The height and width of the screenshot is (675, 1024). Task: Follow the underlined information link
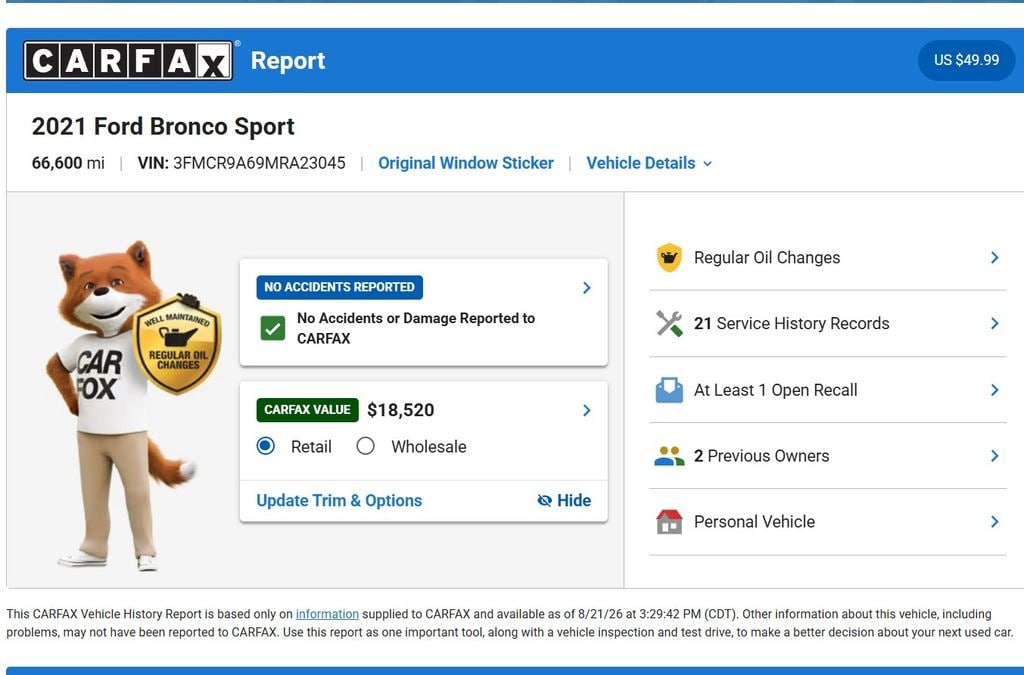(327, 614)
